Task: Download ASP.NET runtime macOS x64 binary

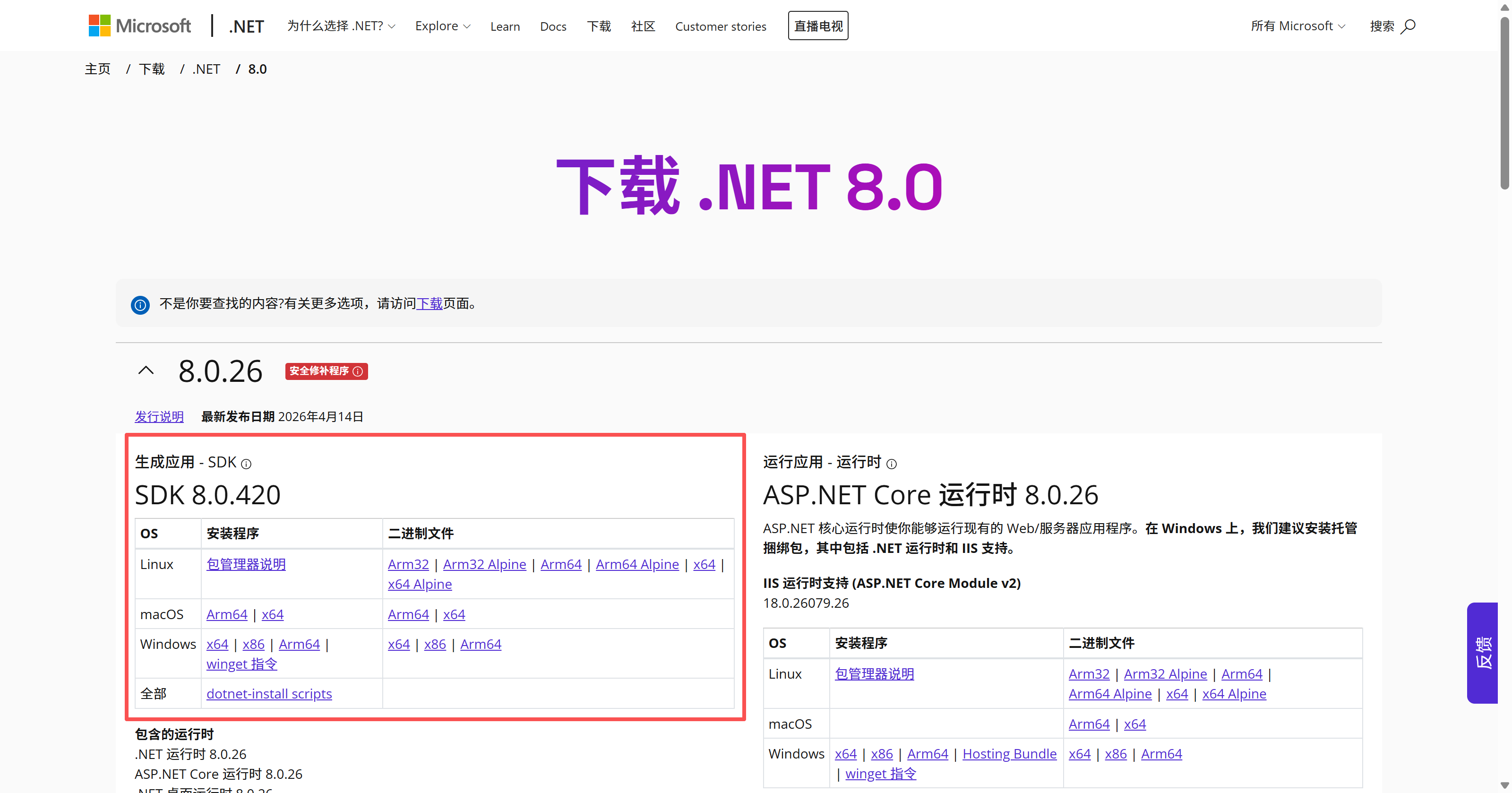Action: (x=1134, y=724)
